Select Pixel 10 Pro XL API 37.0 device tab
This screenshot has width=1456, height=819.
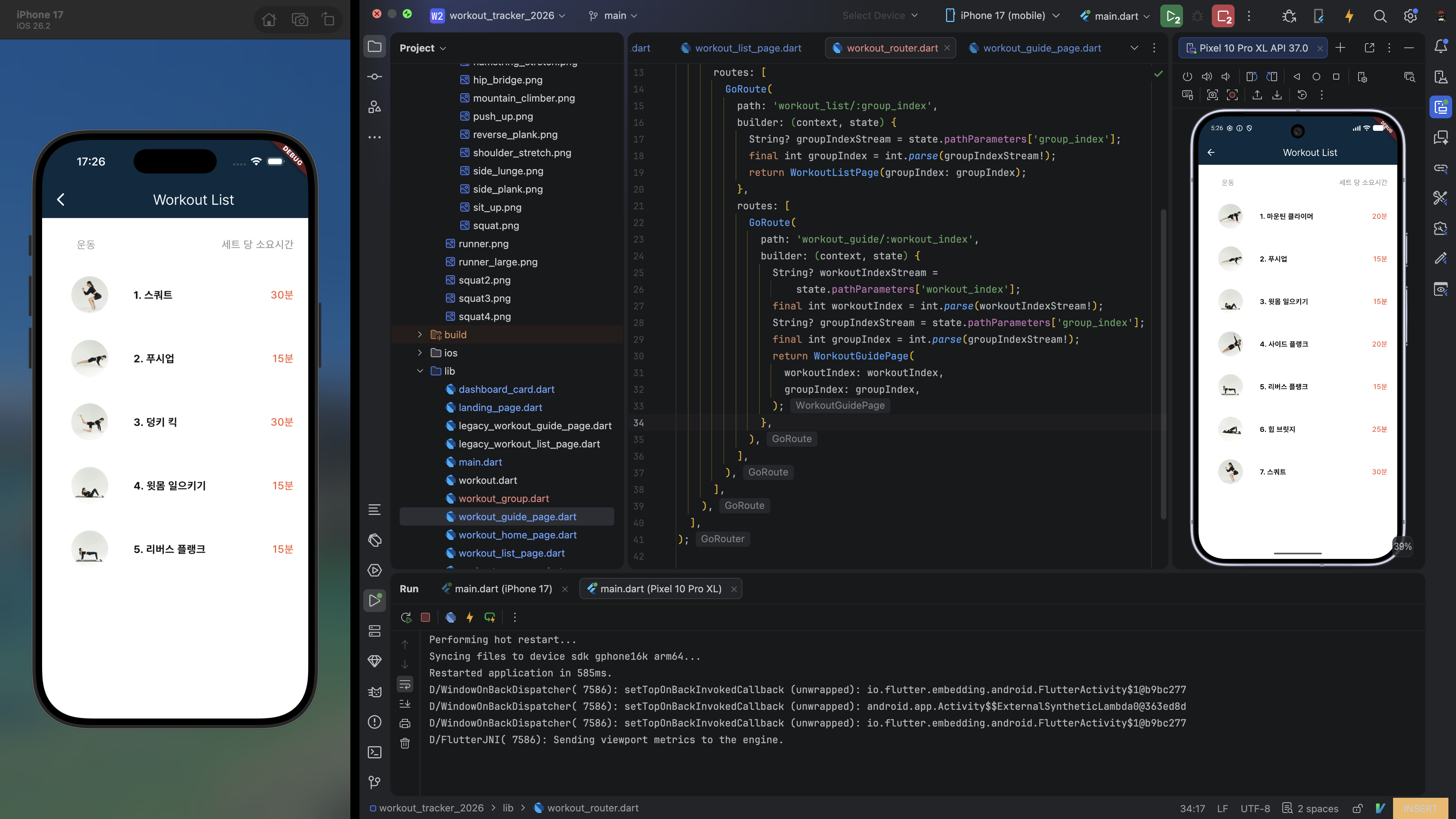[1253, 48]
